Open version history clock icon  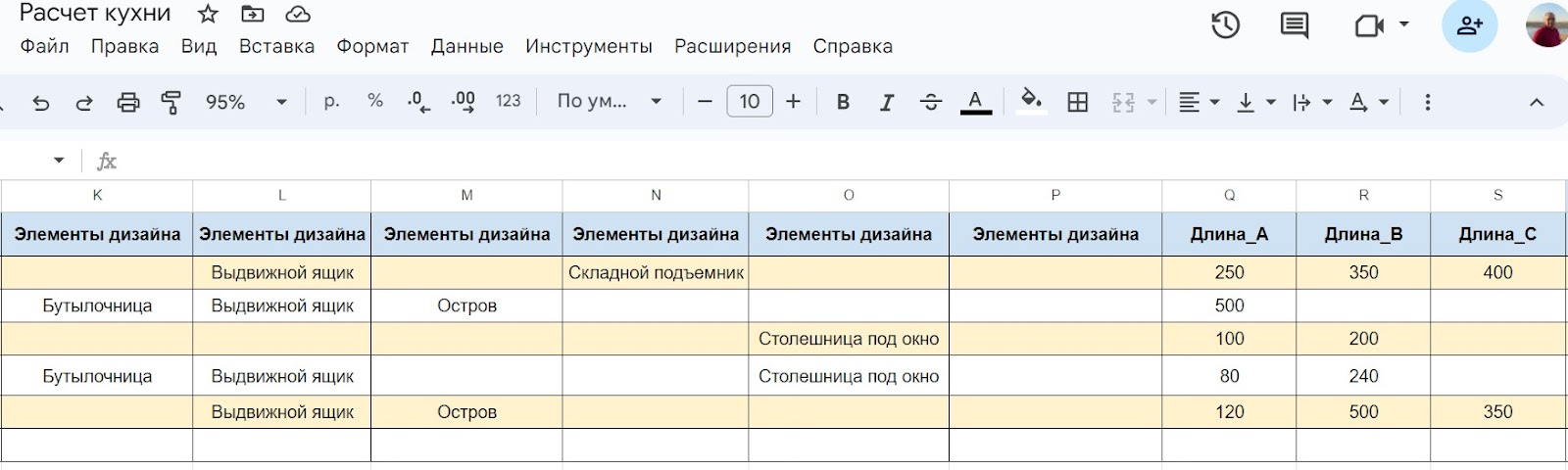[x=1225, y=25]
